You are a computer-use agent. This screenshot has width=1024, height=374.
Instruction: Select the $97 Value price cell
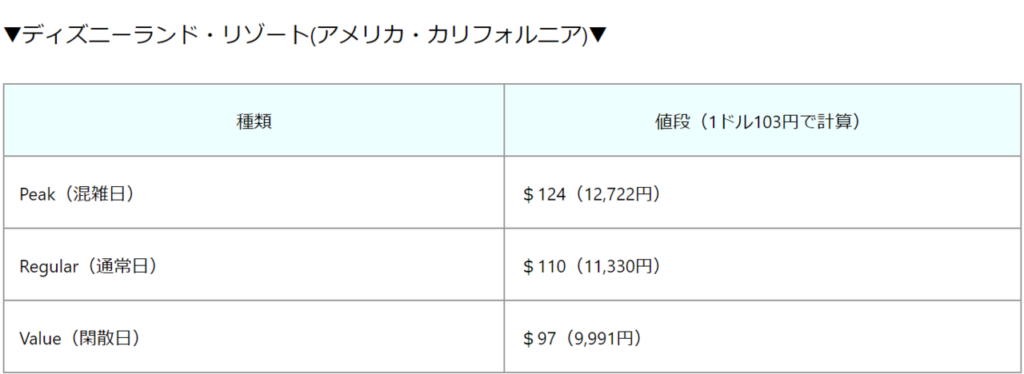tap(762, 337)
